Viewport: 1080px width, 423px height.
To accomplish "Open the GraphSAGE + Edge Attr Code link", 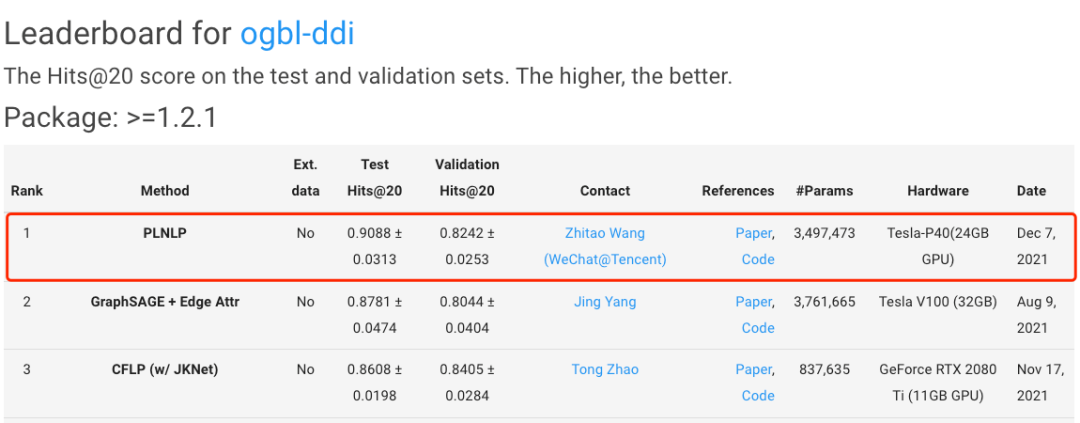I will 758,327.
